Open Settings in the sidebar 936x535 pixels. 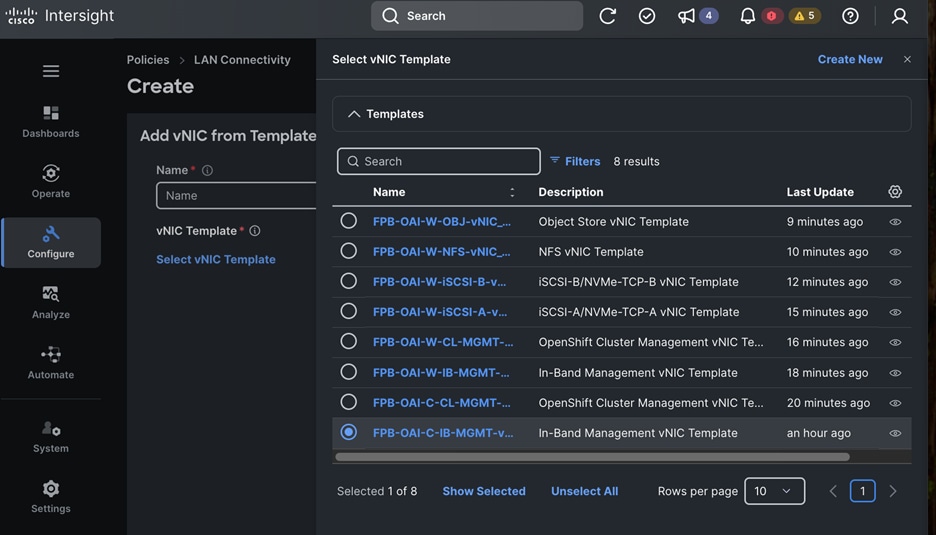51,497
